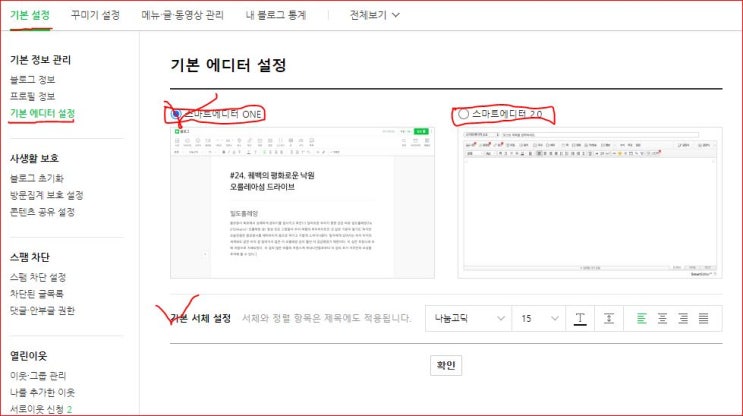Choose right text alignment icon

click(683, 318)
